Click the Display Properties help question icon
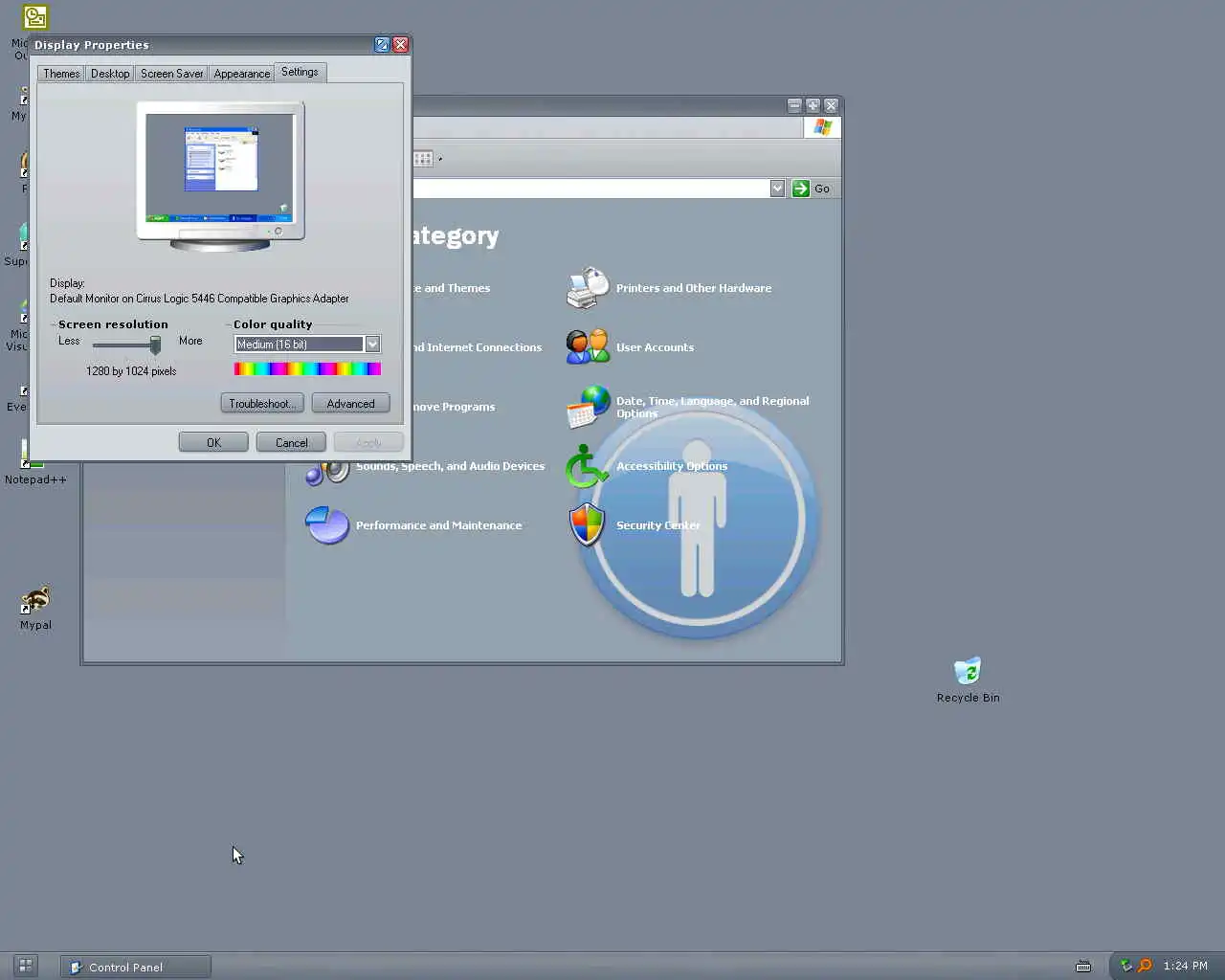 382,45
